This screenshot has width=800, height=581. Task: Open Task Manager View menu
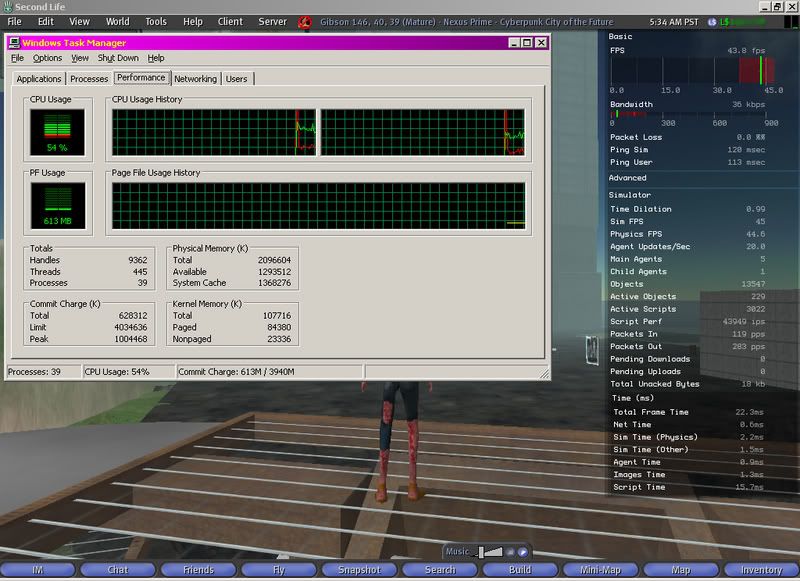point(80,58)
